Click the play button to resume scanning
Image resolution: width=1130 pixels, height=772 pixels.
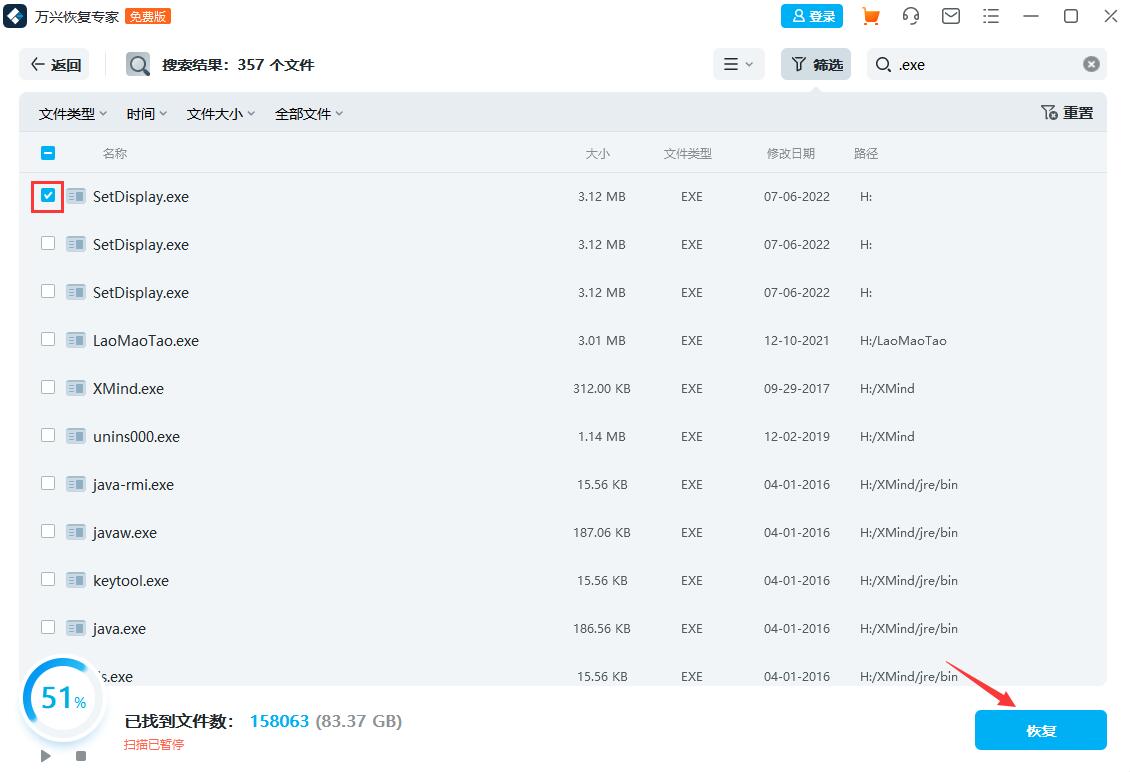click(x=46, y=756)
